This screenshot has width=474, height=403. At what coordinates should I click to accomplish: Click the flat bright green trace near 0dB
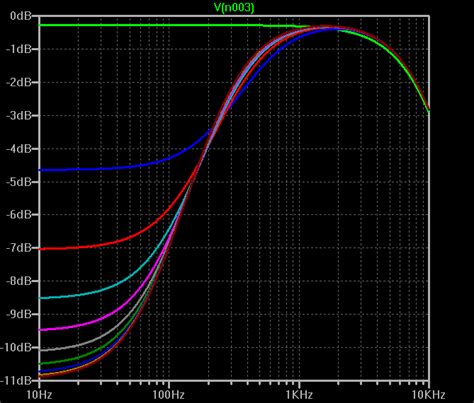click(x=150, y=25)
